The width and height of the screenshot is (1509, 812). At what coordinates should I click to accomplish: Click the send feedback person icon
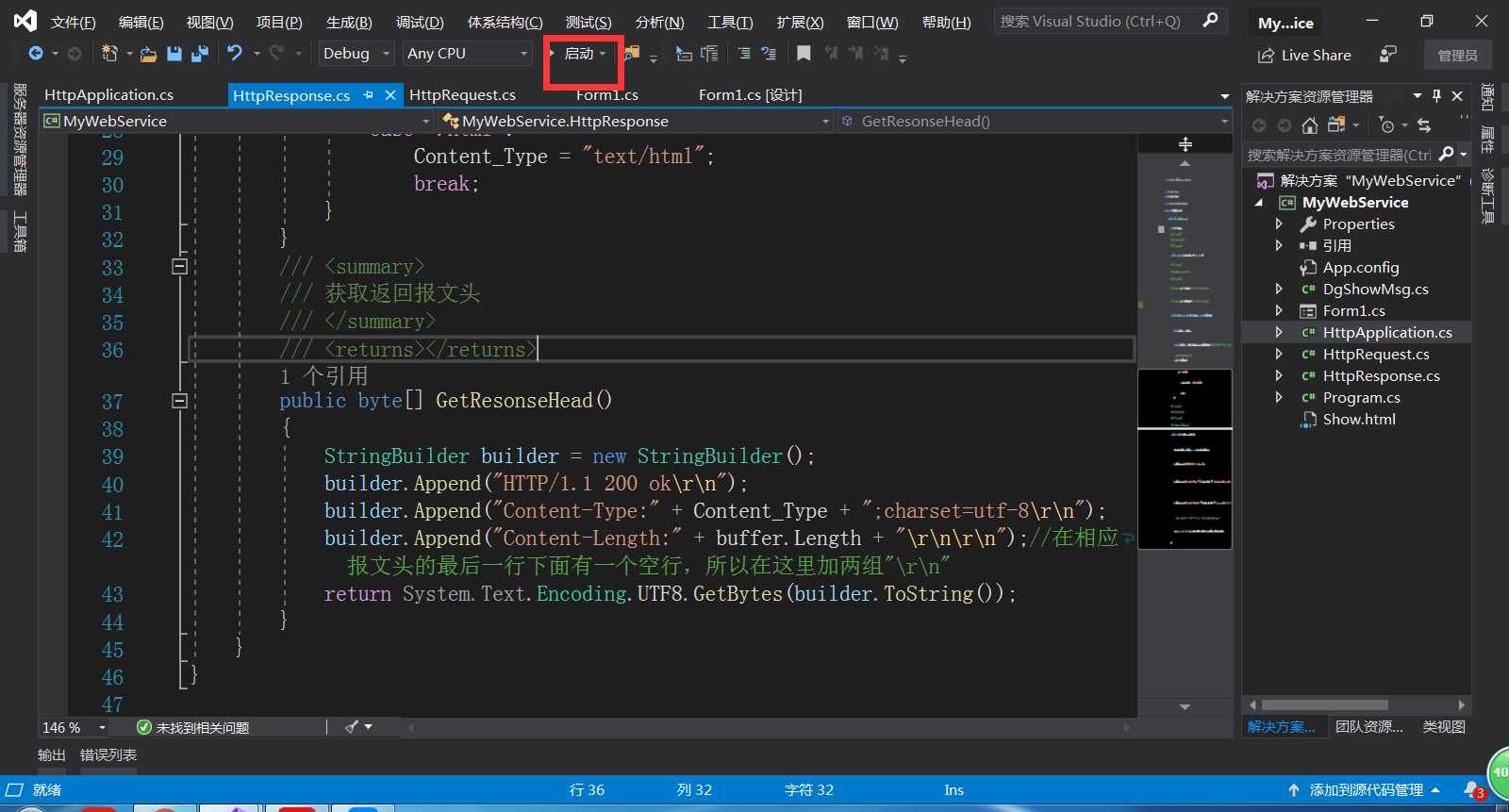(x=1387, y=55)
